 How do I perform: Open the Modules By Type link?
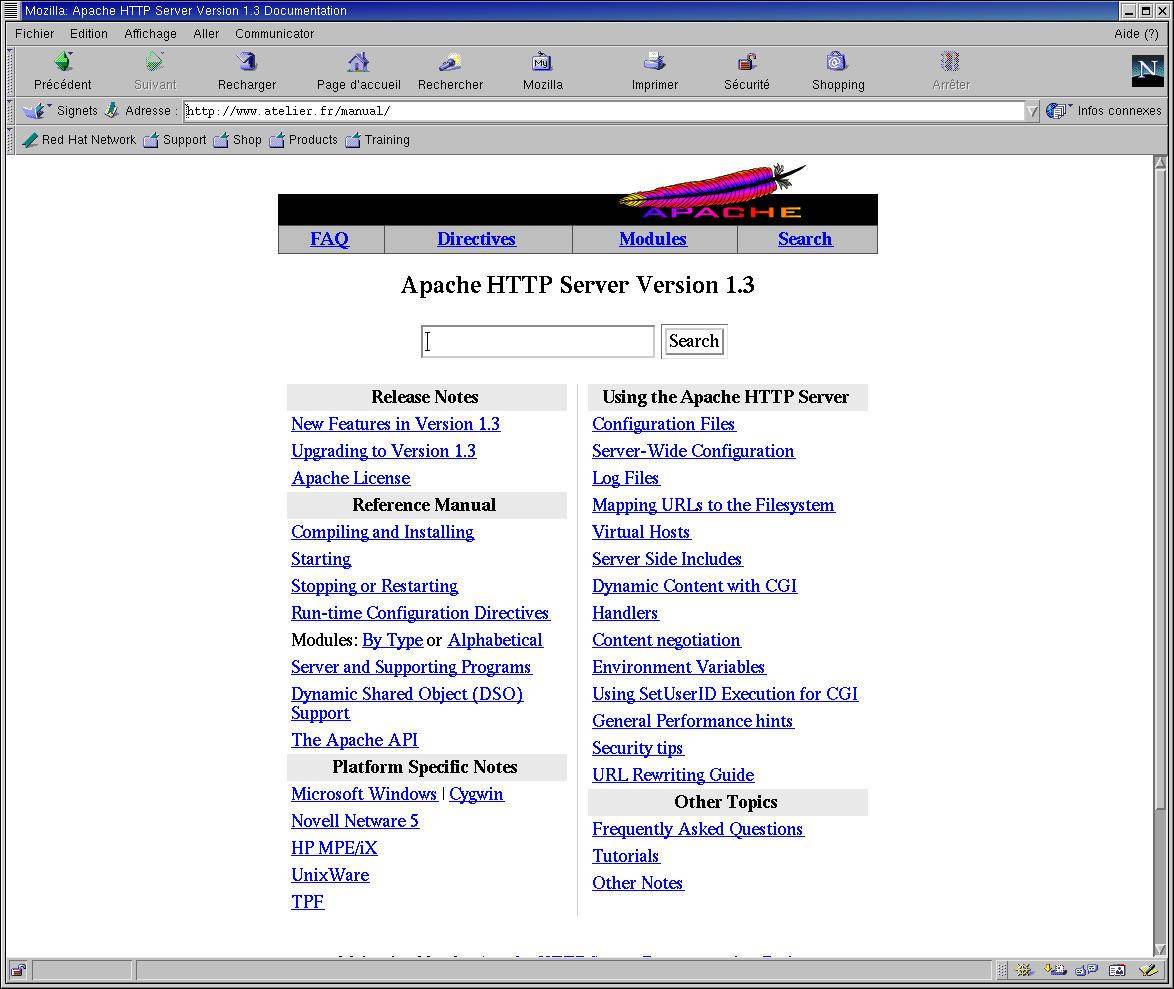pyautogui.click(x=392, y=640)
